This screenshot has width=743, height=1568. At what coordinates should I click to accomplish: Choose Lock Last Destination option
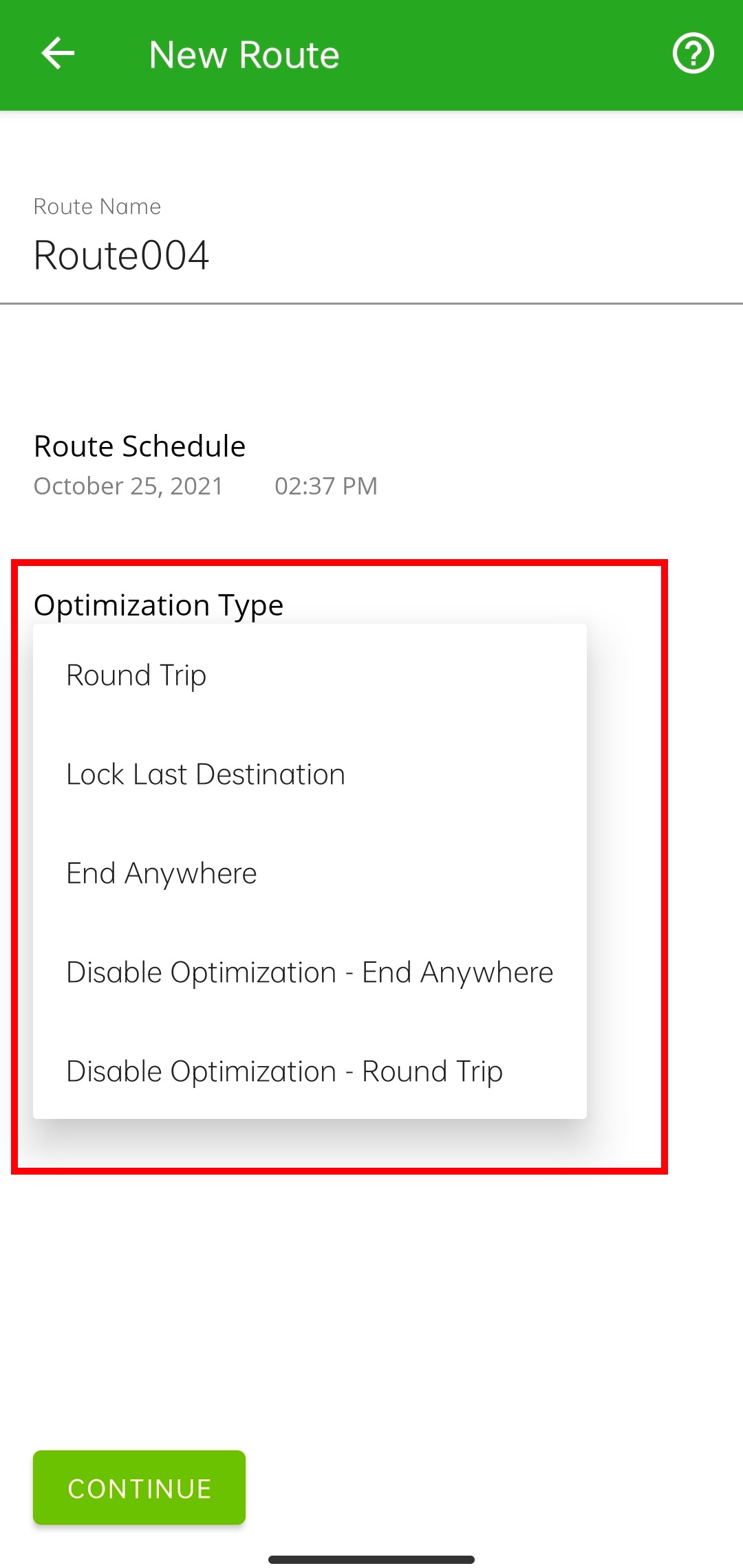[310, 774]
